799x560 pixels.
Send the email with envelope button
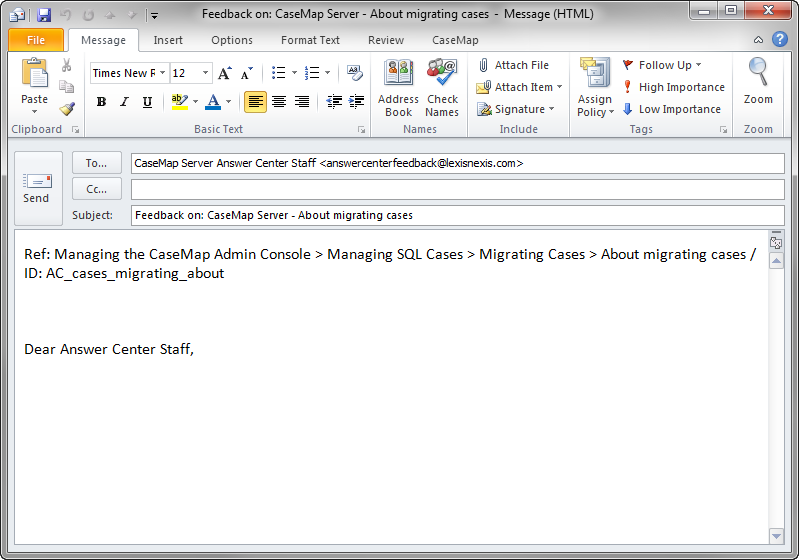37,188
